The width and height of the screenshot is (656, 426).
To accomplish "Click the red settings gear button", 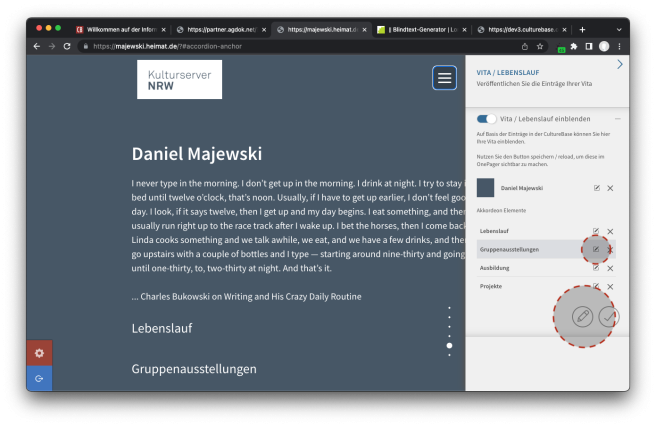I will pos(39,353).
